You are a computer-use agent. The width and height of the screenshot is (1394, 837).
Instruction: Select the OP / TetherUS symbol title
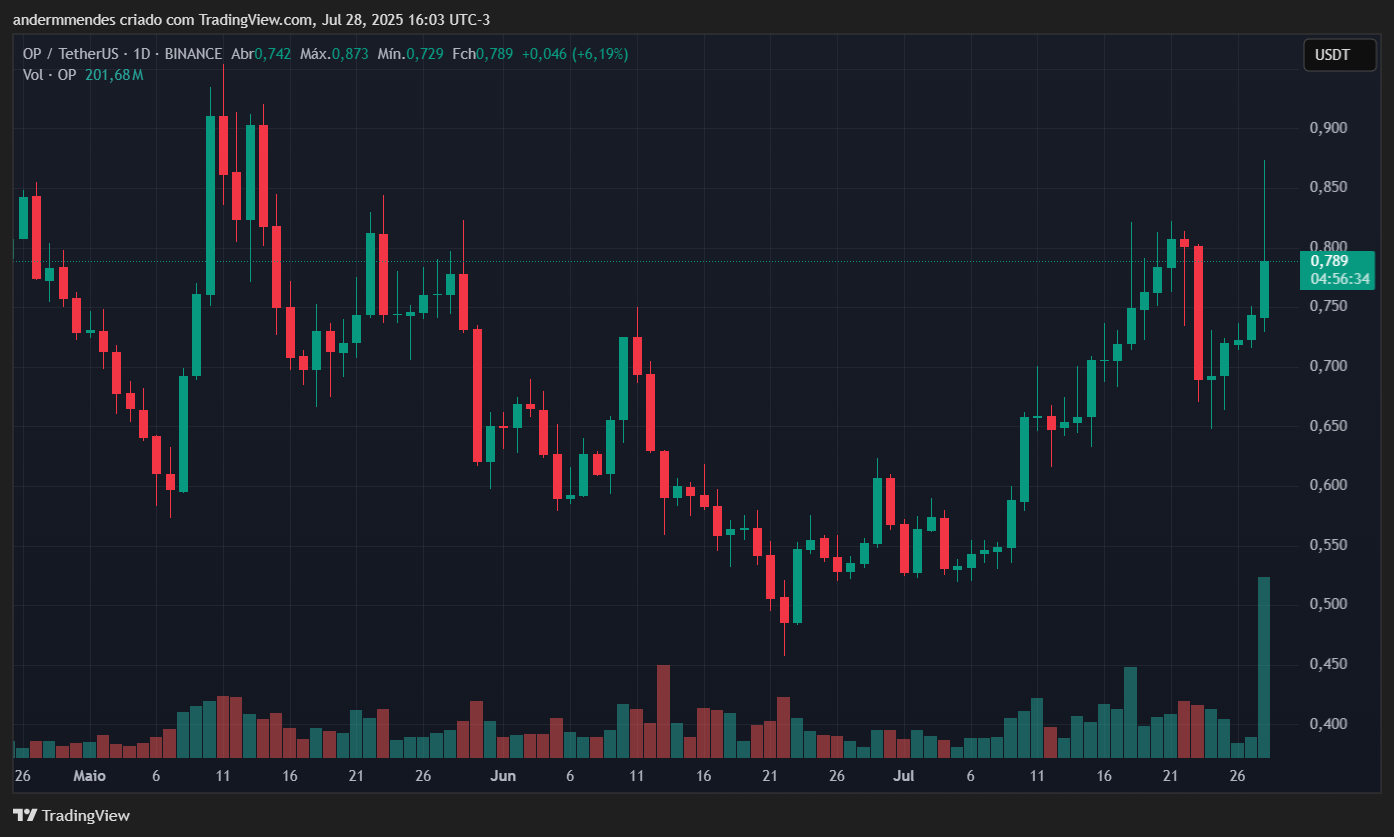69,54
